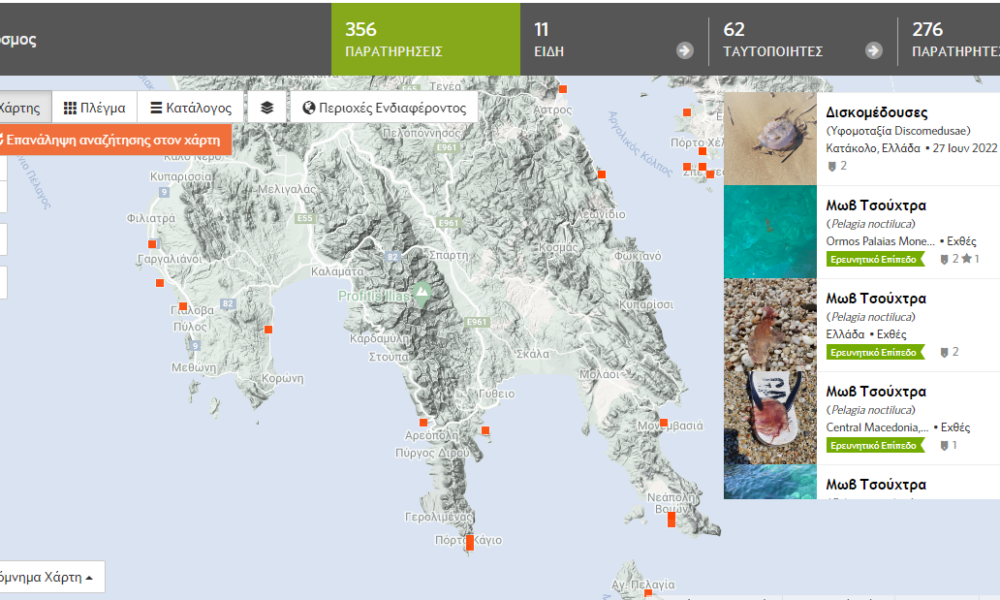Open the Δισκομέδουσες jellyfish thumbnail
The height and width of the screenshot is (600, 1000).
(770, 139)
